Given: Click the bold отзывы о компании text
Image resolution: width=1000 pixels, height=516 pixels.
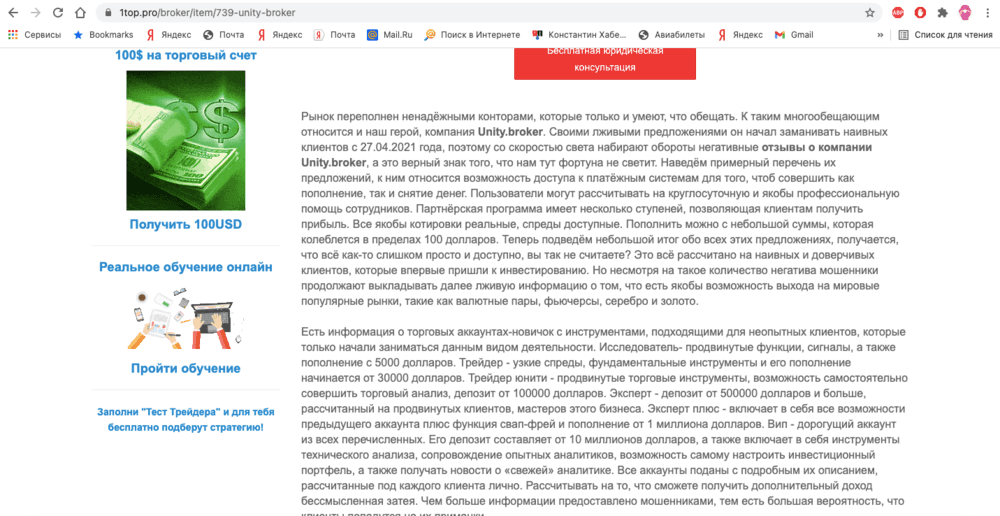Looking at the screenshot, I should pyautogui.click(x=817, y=147).
